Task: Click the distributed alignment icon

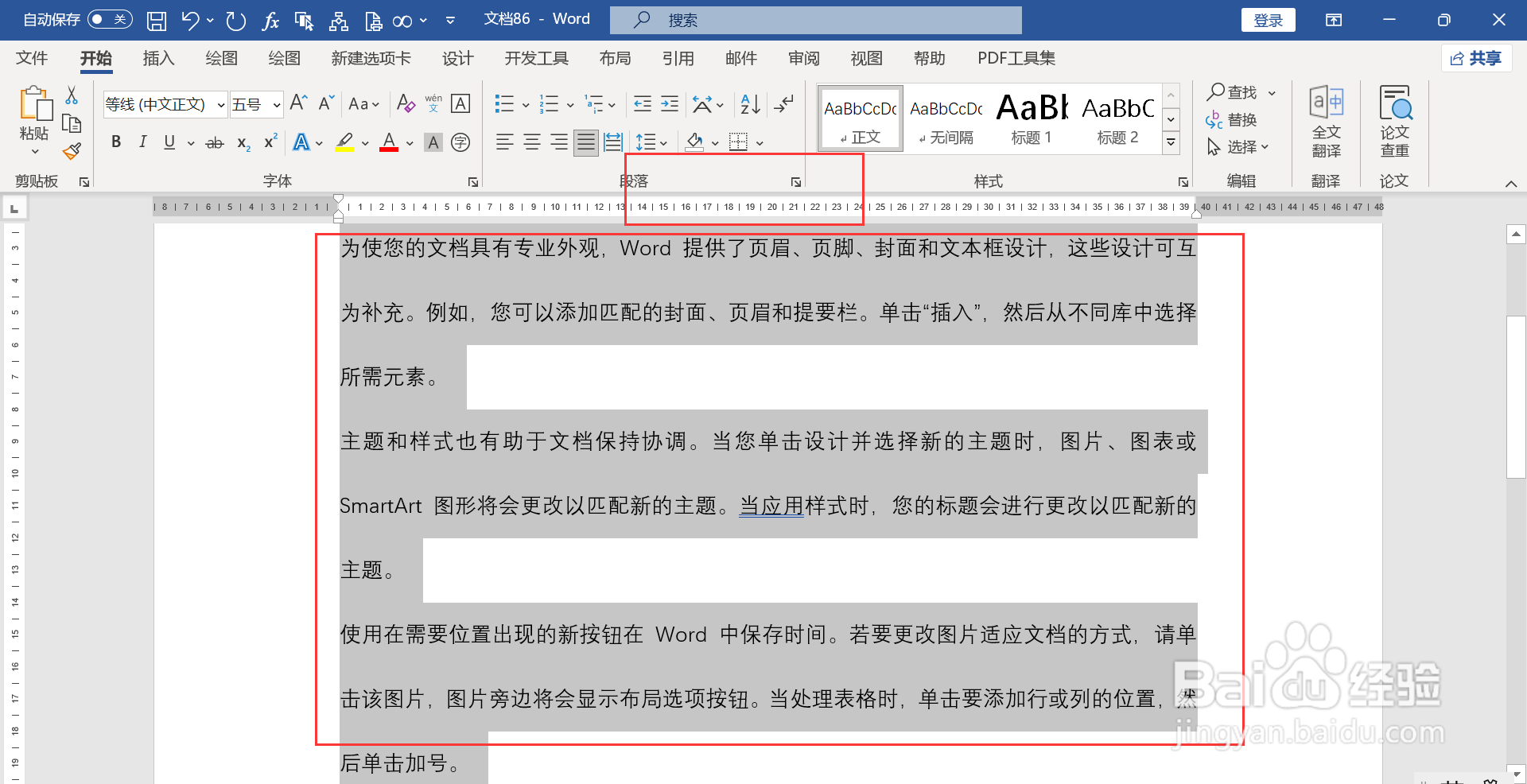Action: (x=613, y=142)
